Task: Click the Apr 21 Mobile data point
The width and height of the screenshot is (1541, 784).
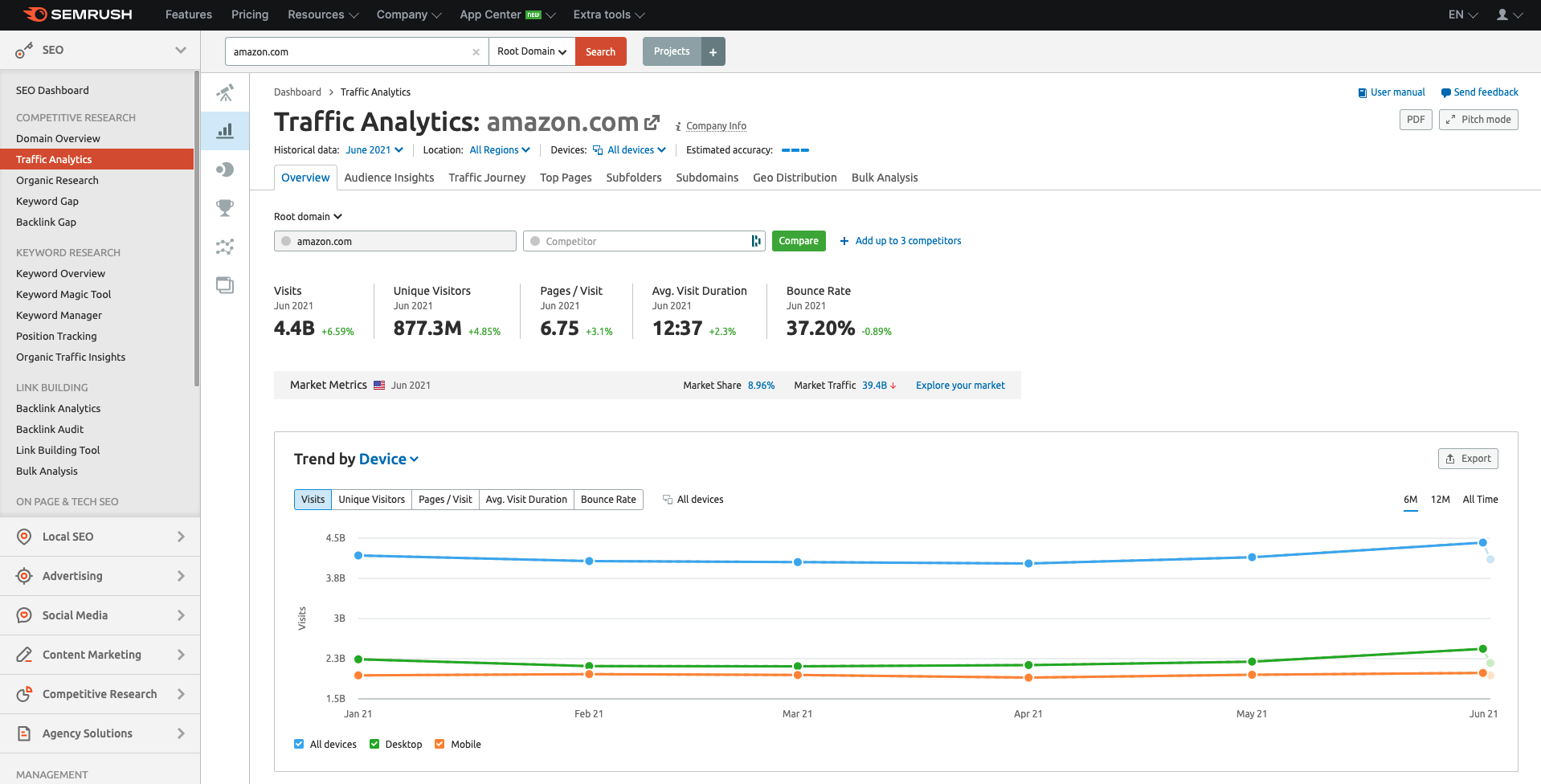Action: [x=1028, y=678]
